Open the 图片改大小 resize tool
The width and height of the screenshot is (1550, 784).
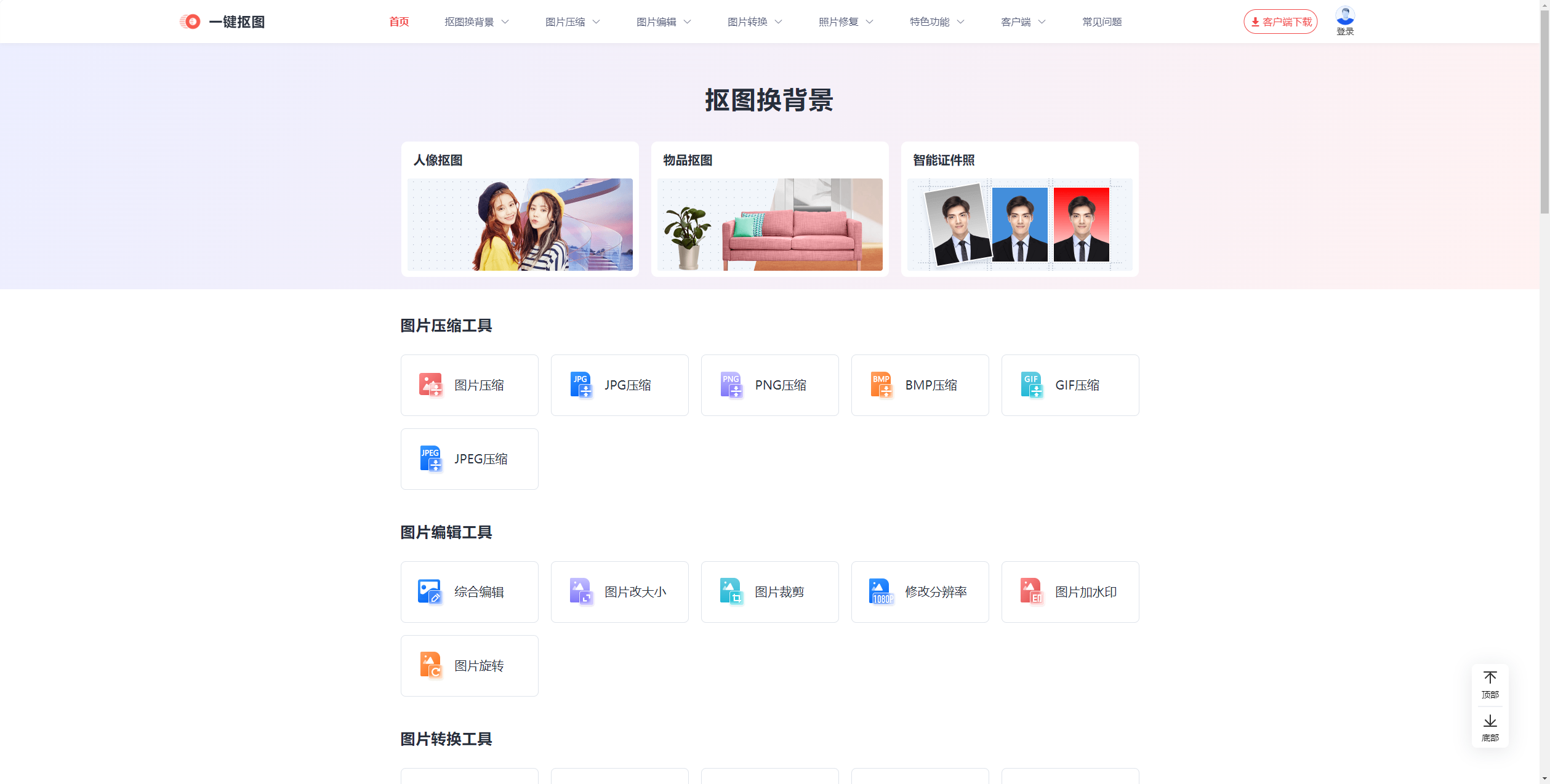pos(619,591)
